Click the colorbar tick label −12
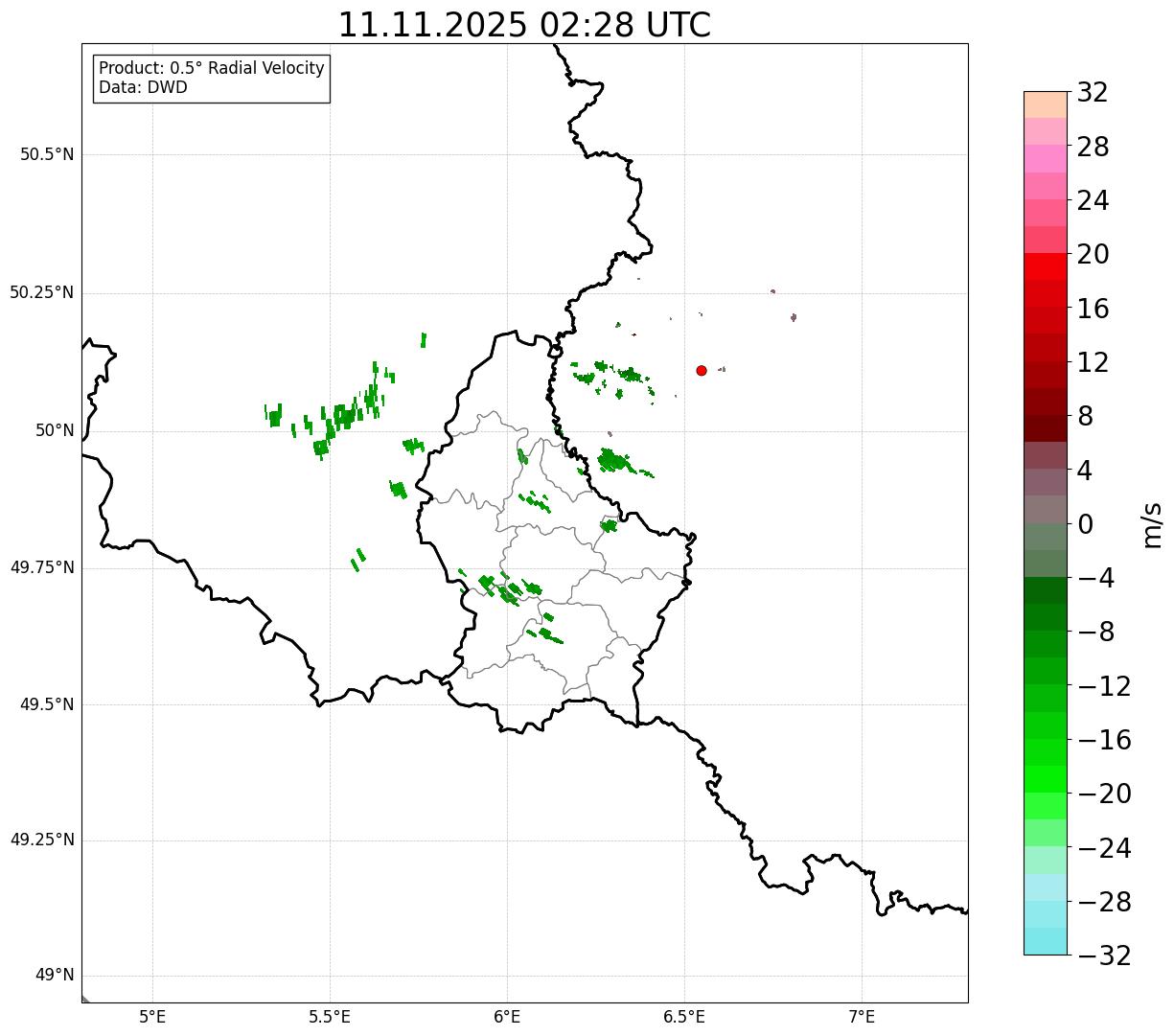This screenshot has height=1036, width=1174. point(1103,686)
